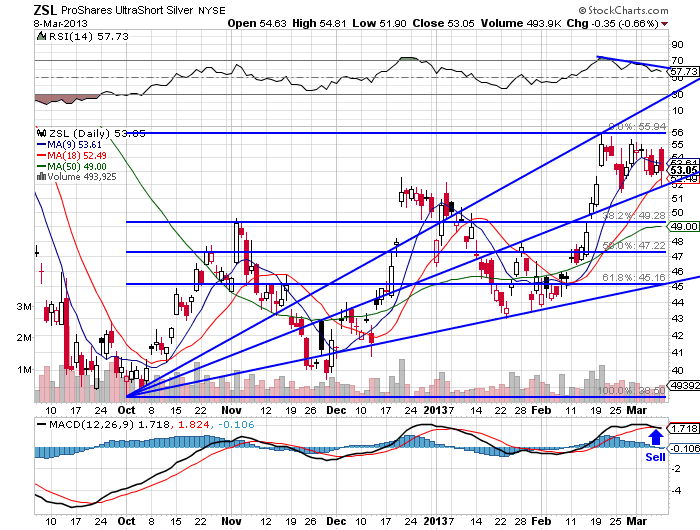Click the RSI 70 overbought level label
700x530 pixels.
click(677, 60)
